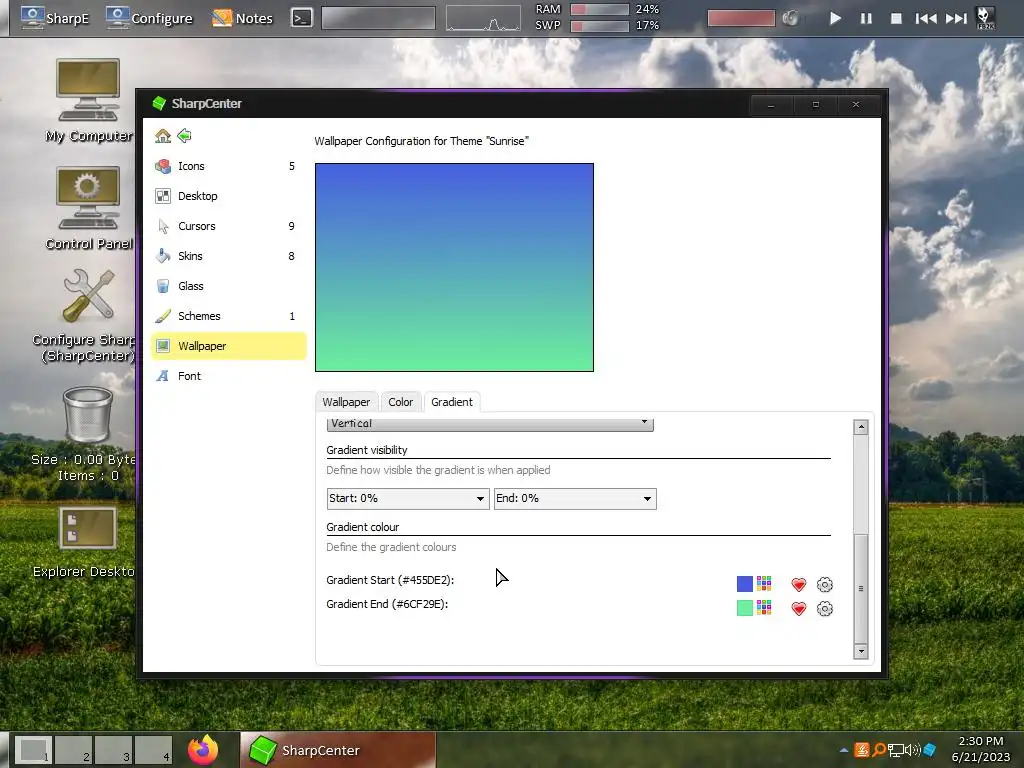
Task: Click the CPU usage graph in top bar
Action: [x=483, y=18]
